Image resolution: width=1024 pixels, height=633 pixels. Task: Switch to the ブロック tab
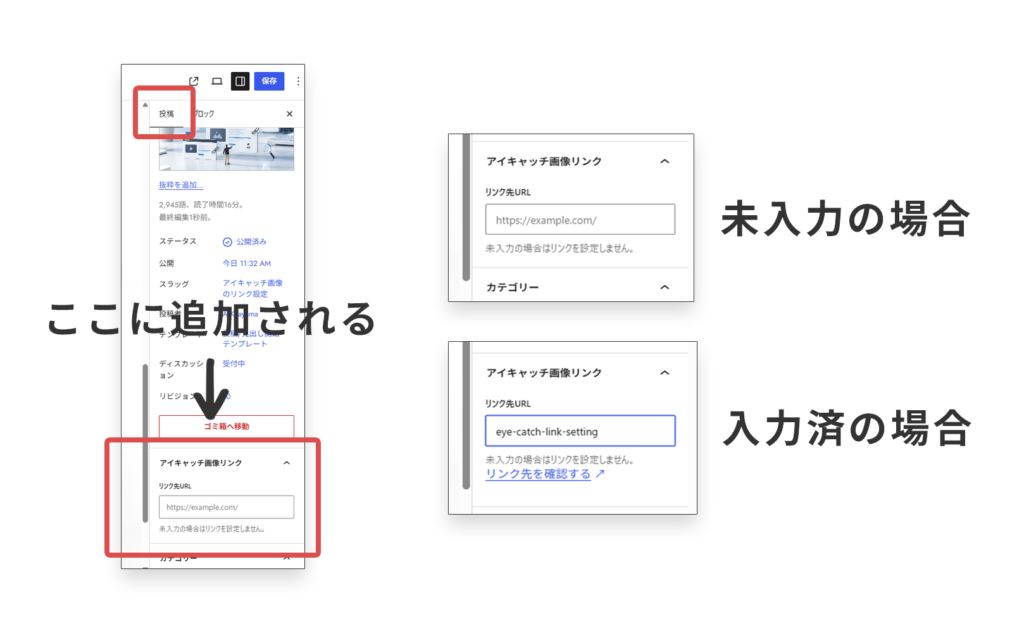tap(204, 114)
